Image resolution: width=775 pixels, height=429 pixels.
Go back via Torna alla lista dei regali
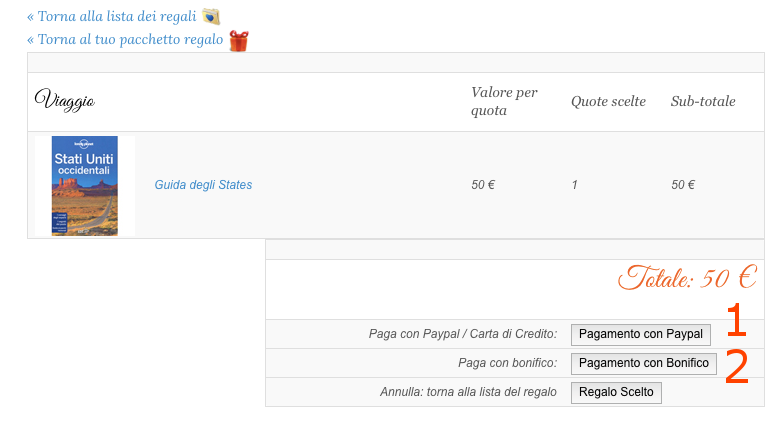pos(112,16)
